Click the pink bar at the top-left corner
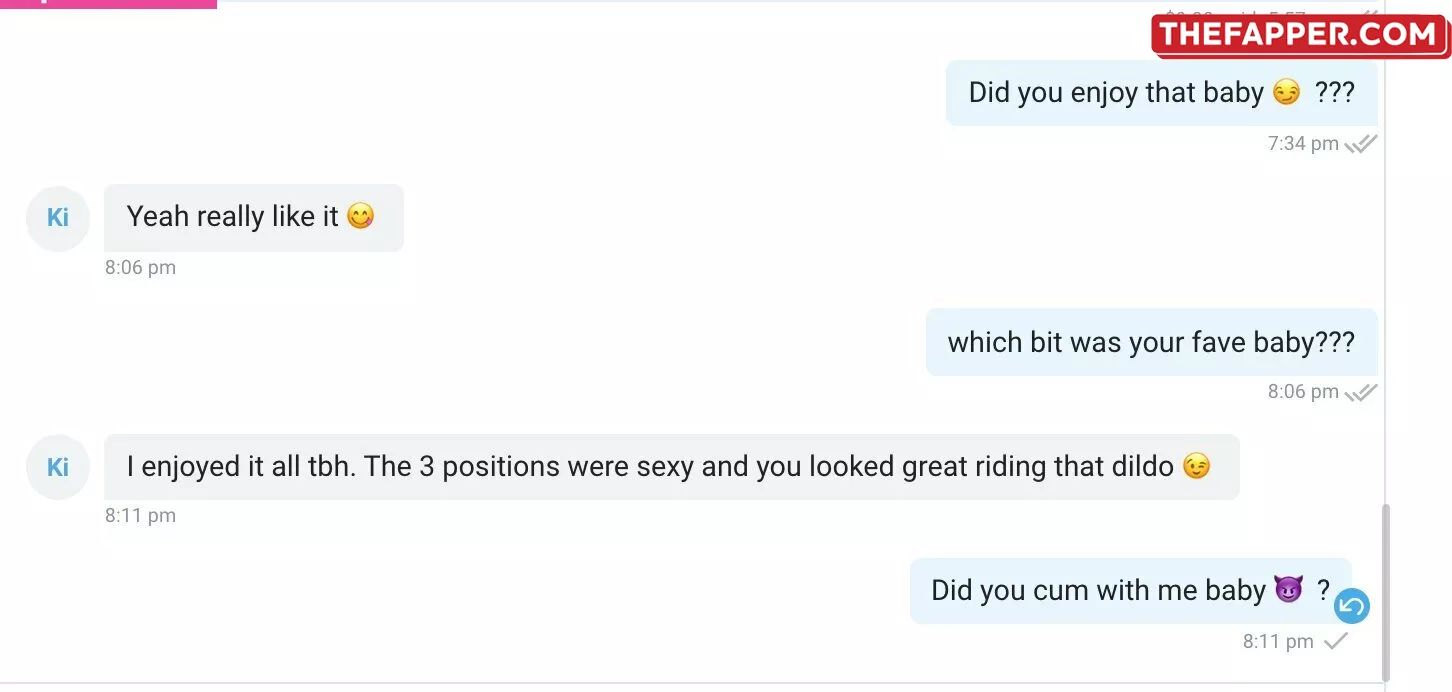 (x=108, y=4)
